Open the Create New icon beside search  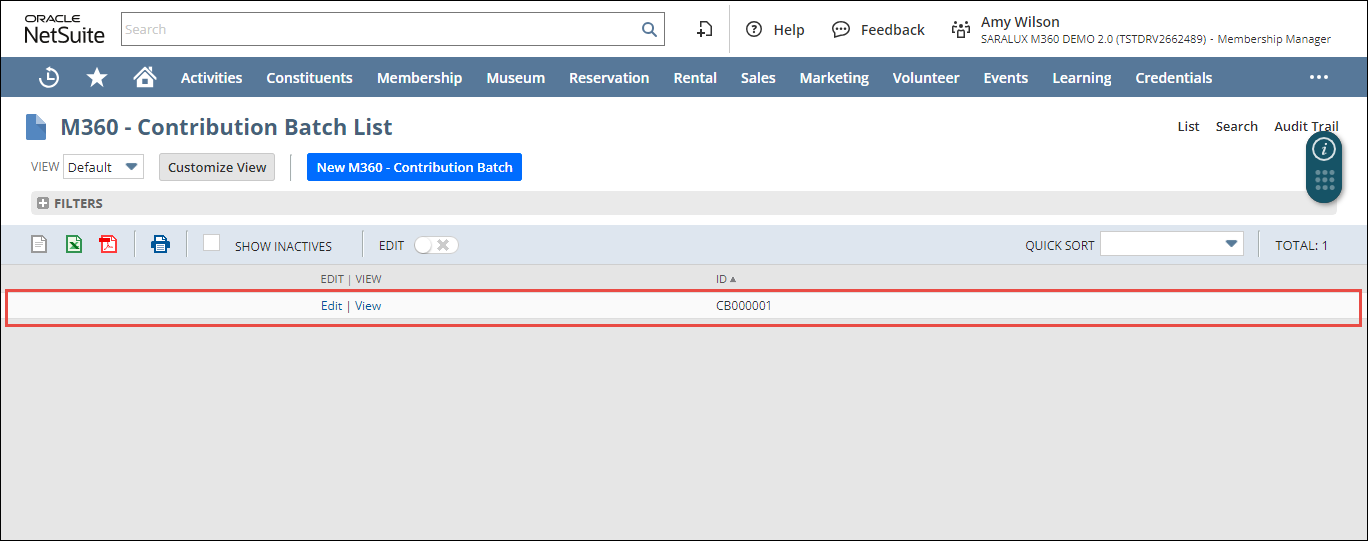click(x=704, y=29)
